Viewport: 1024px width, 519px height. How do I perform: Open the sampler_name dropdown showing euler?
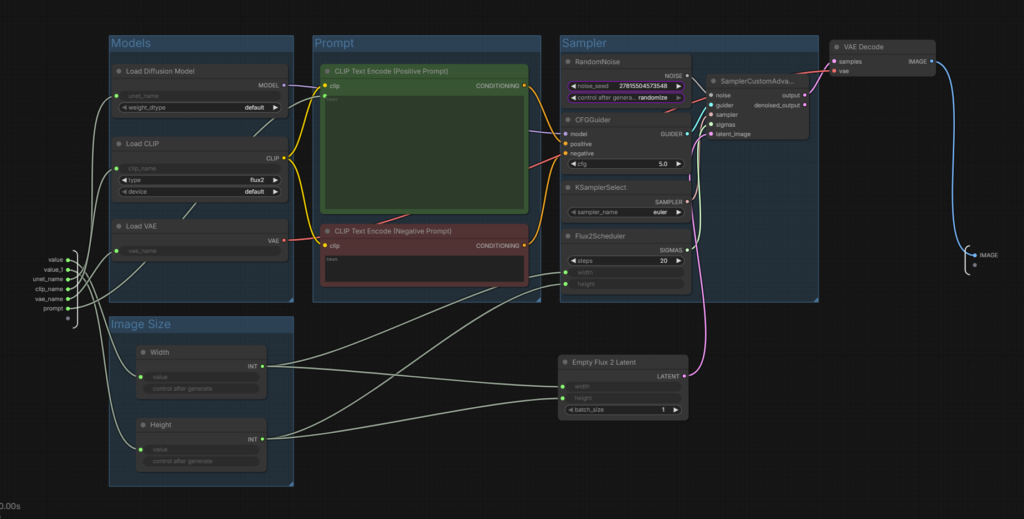626,212
